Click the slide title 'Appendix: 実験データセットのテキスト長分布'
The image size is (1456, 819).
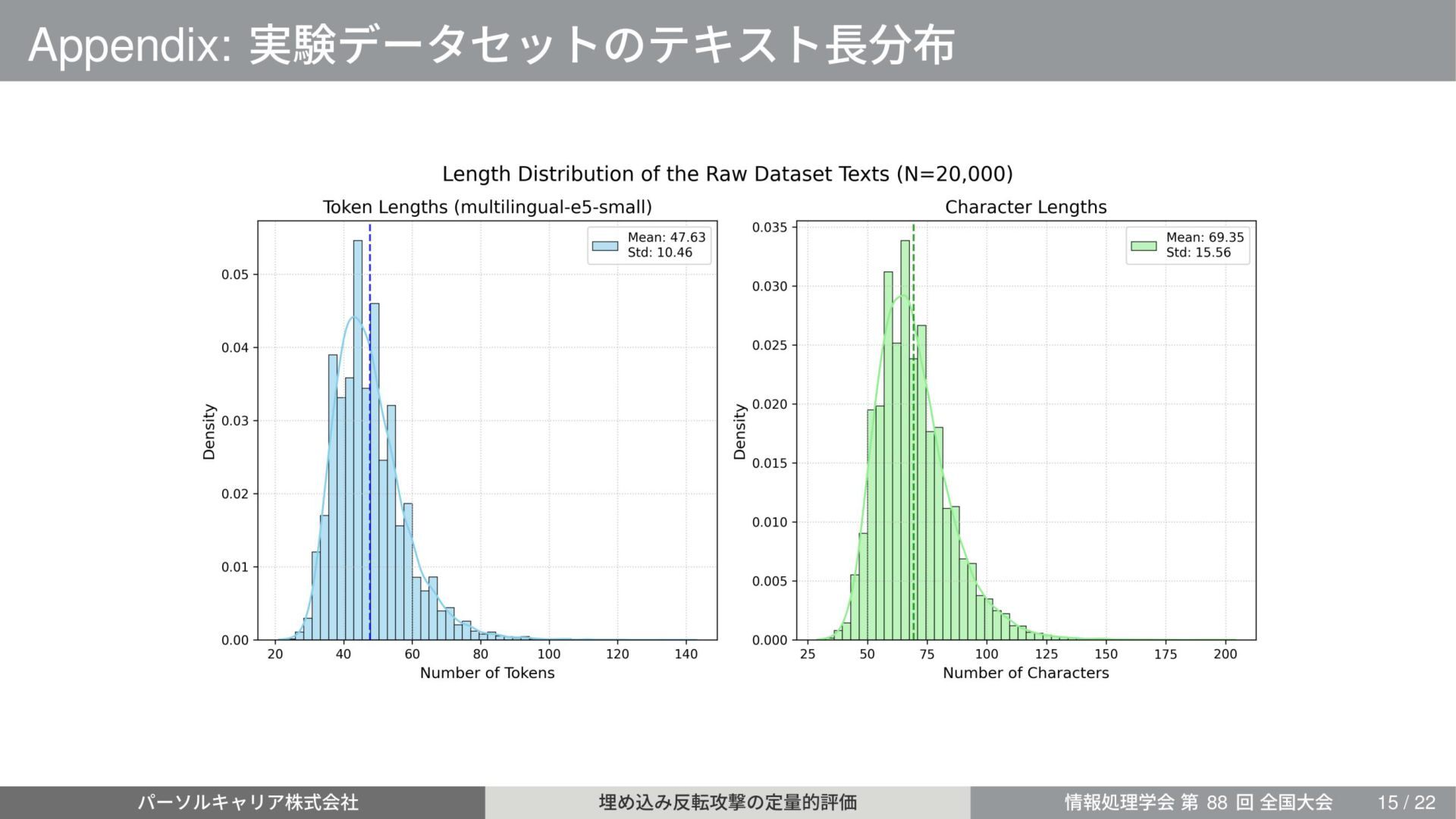(491, 44)
